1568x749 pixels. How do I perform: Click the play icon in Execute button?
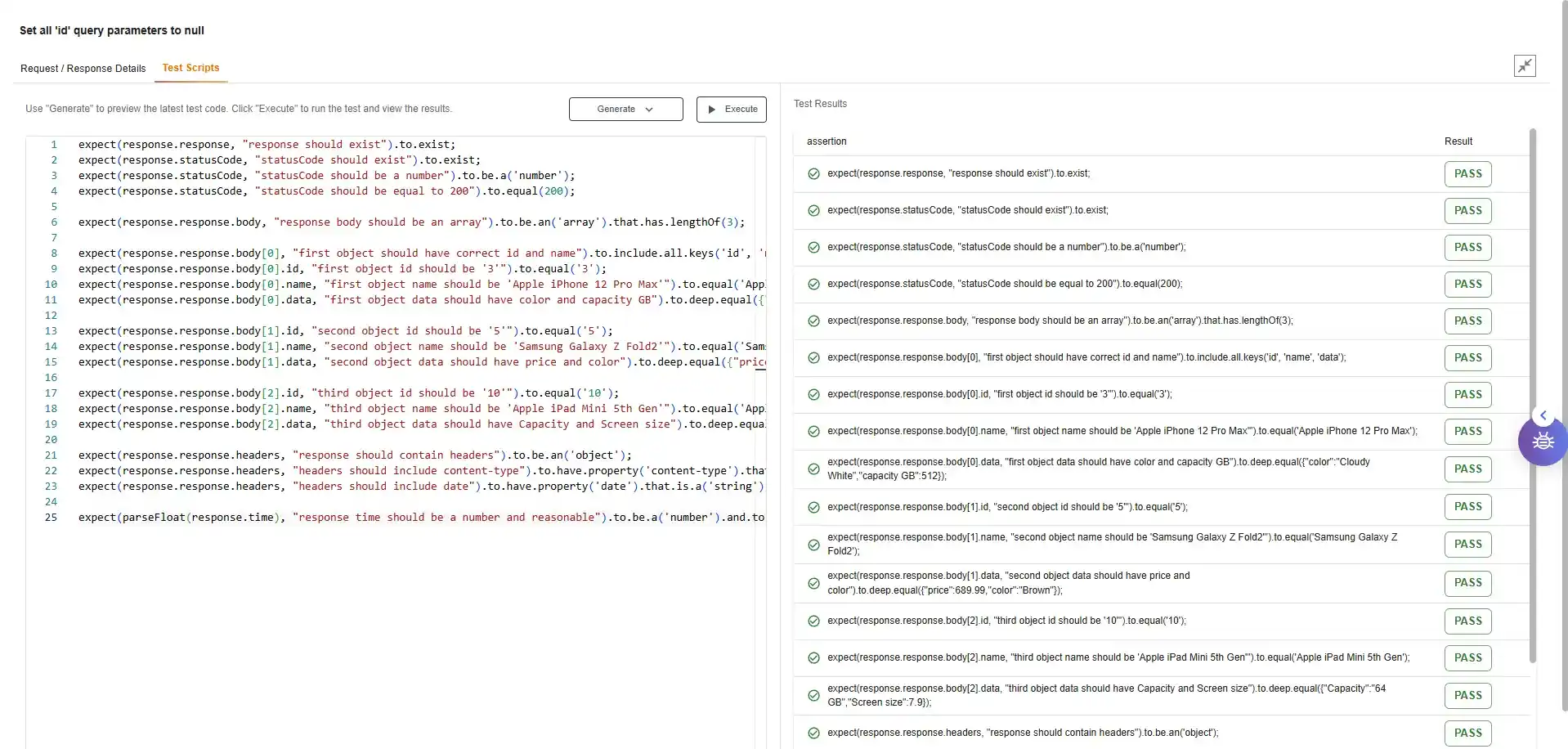coord(711,110)
